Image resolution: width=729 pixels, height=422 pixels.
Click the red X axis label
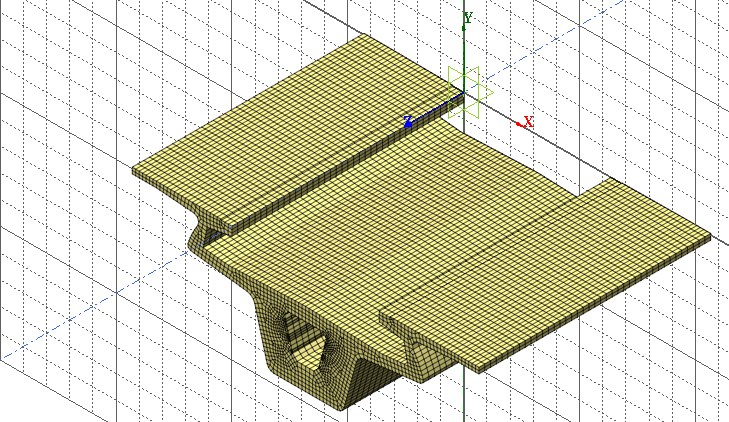pos(529,122)
